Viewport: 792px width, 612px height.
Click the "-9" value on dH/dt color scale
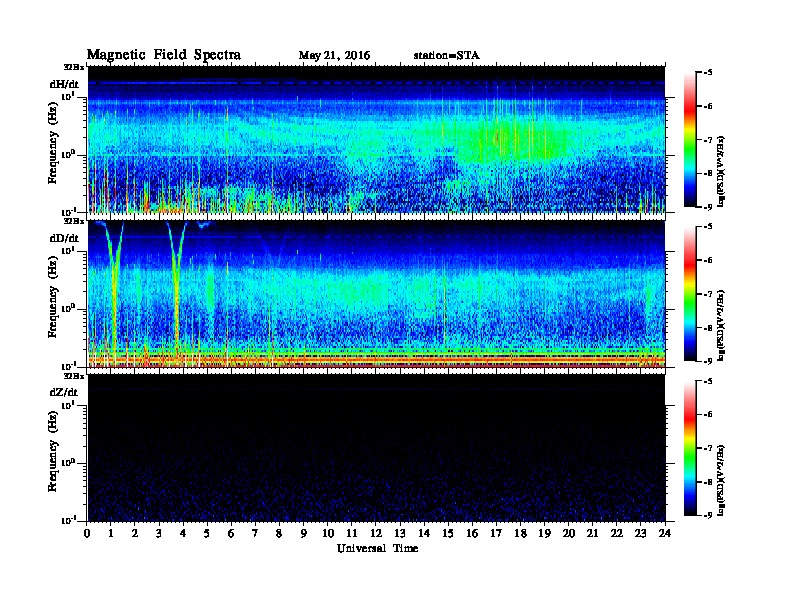click(x=708, y=207)
